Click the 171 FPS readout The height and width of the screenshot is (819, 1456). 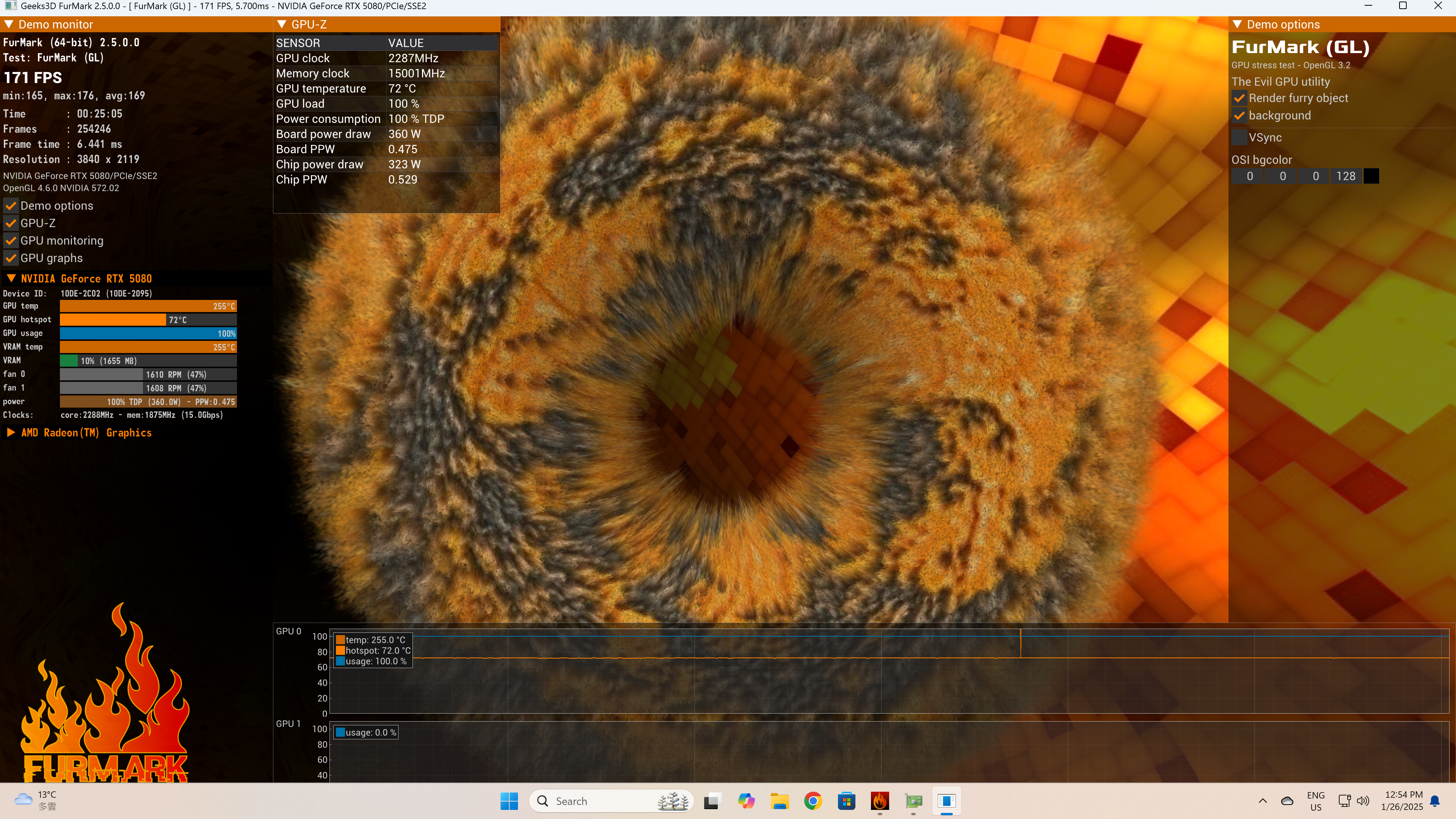coord(33,77)
